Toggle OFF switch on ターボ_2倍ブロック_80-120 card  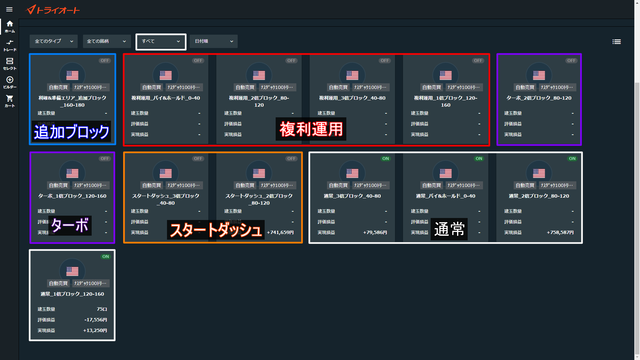tap(571, 60)
